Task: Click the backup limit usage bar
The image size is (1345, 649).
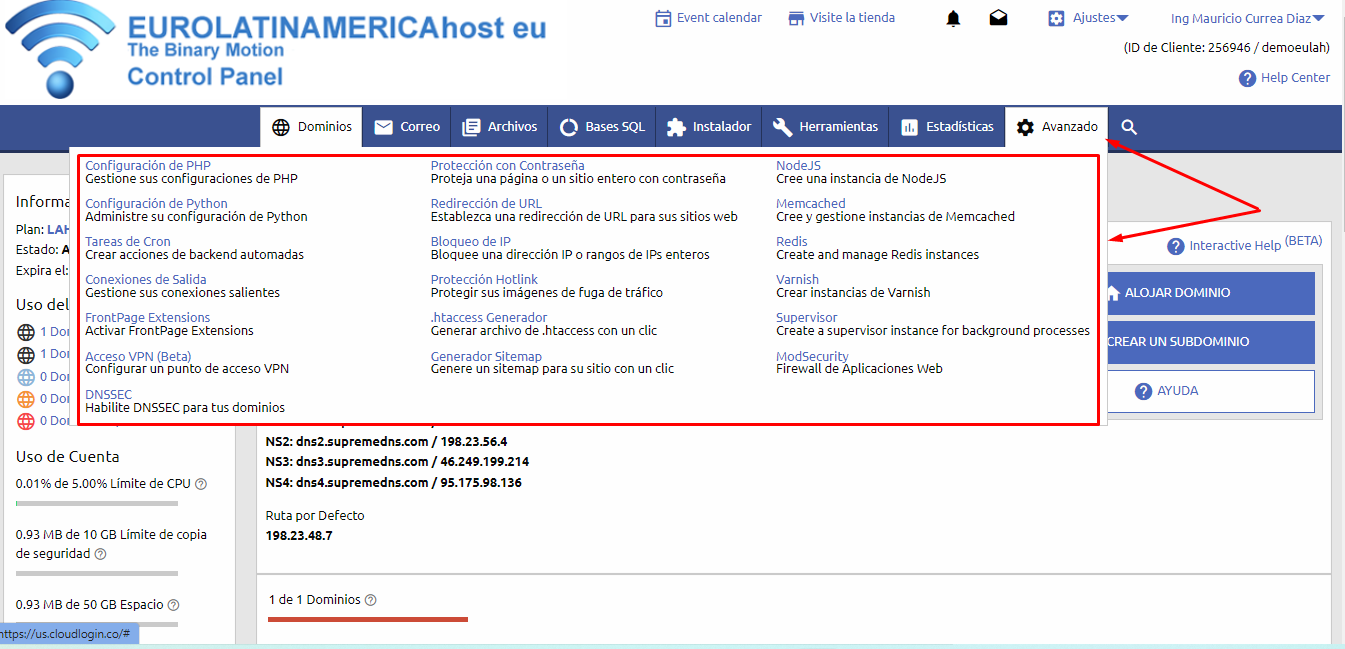Action: tap(97, 573)
